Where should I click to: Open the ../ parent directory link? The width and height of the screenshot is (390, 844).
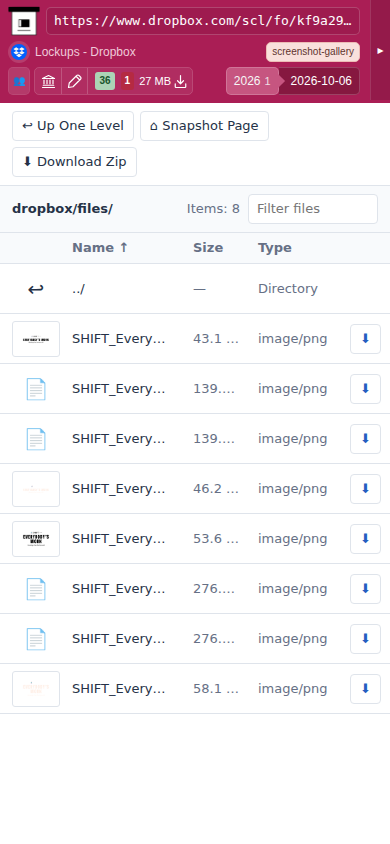(x=79, y=289)
